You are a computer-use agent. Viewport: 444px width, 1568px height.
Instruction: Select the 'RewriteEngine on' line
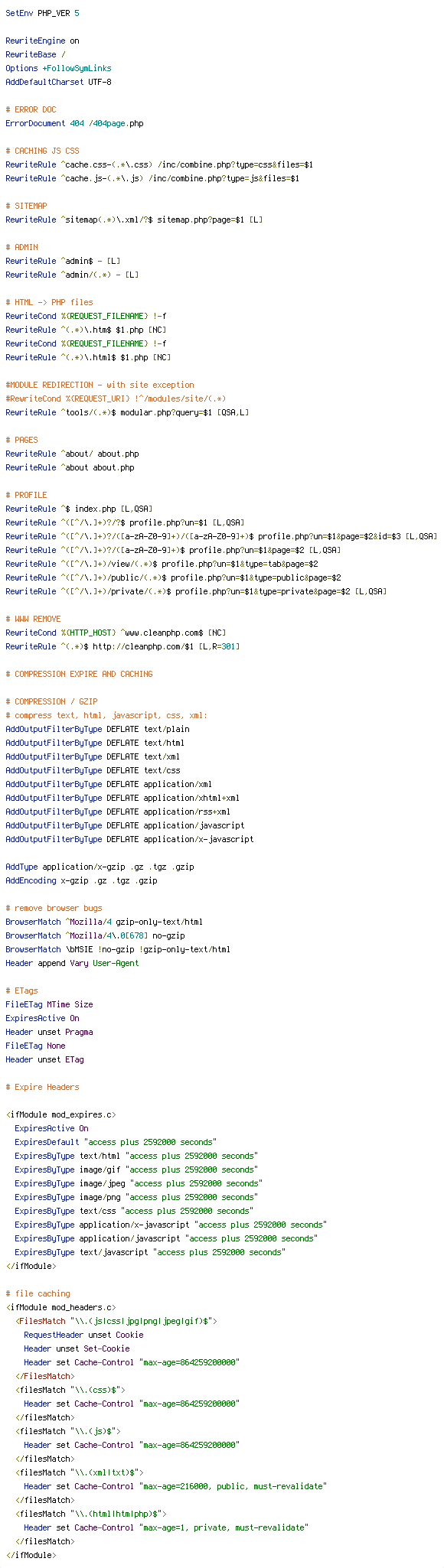[42, 41]
